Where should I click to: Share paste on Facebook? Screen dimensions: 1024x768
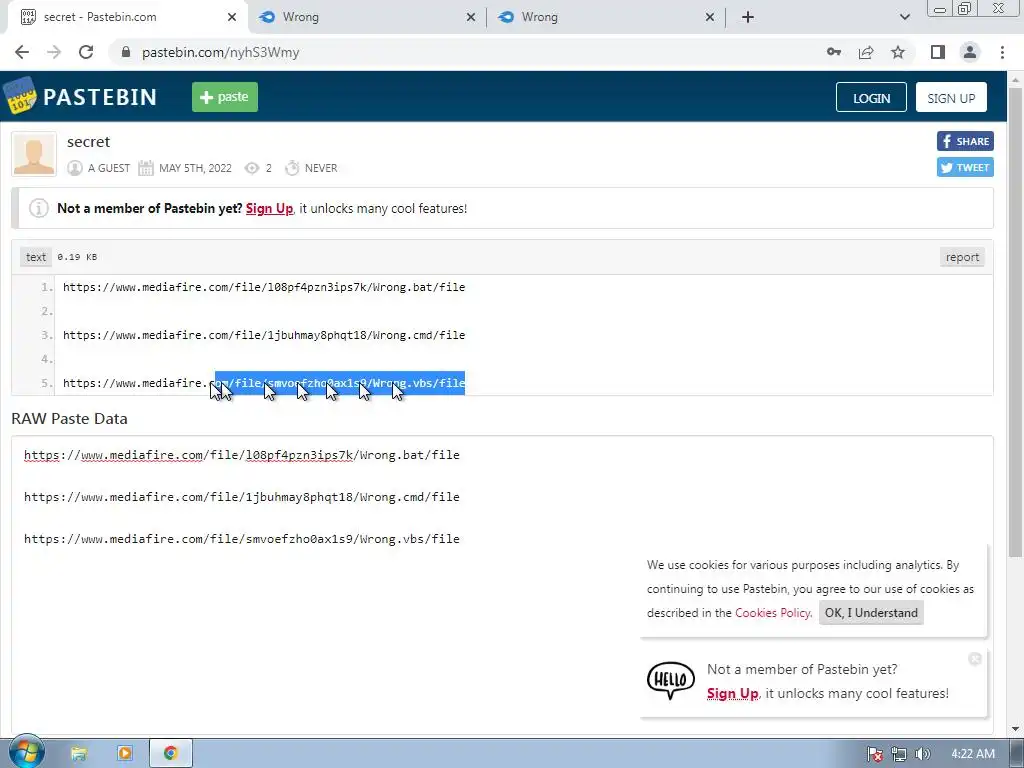point(965,141)
